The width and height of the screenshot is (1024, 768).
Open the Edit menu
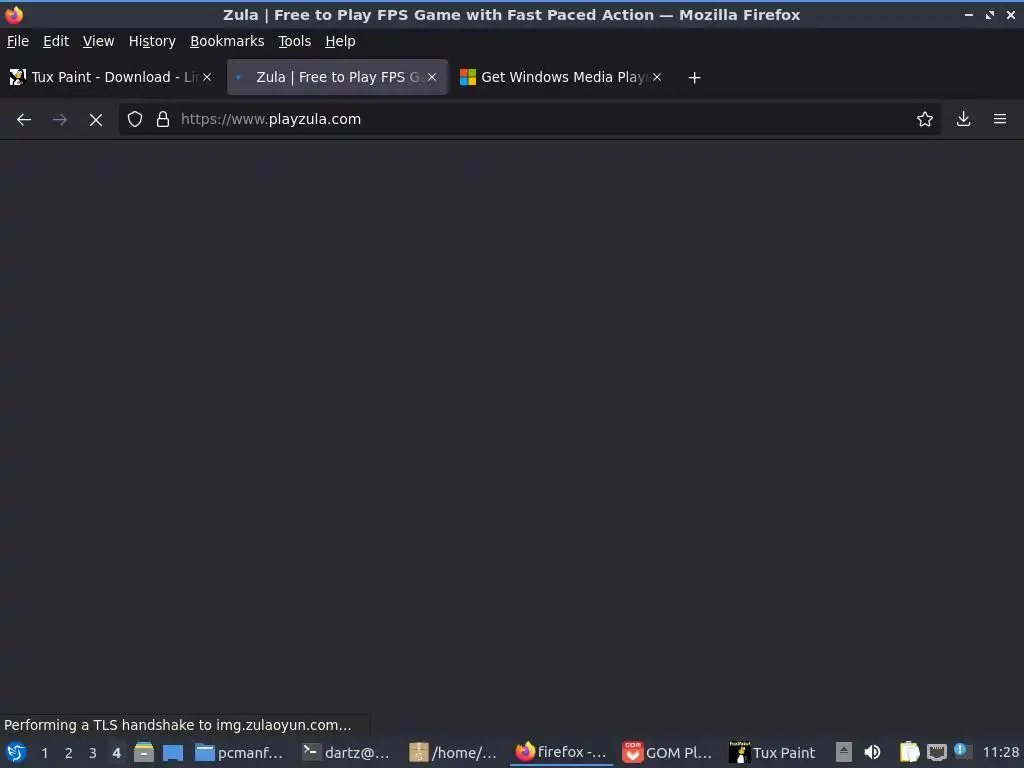tap(56, 41)
